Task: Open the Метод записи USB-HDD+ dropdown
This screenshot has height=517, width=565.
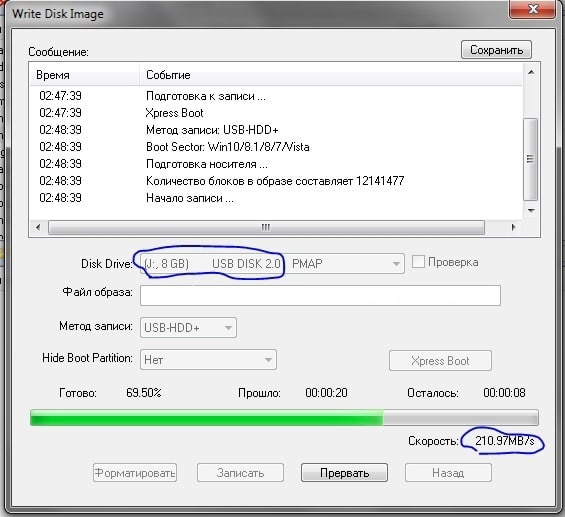Action: pyautogui.click(x=188, y=327)
